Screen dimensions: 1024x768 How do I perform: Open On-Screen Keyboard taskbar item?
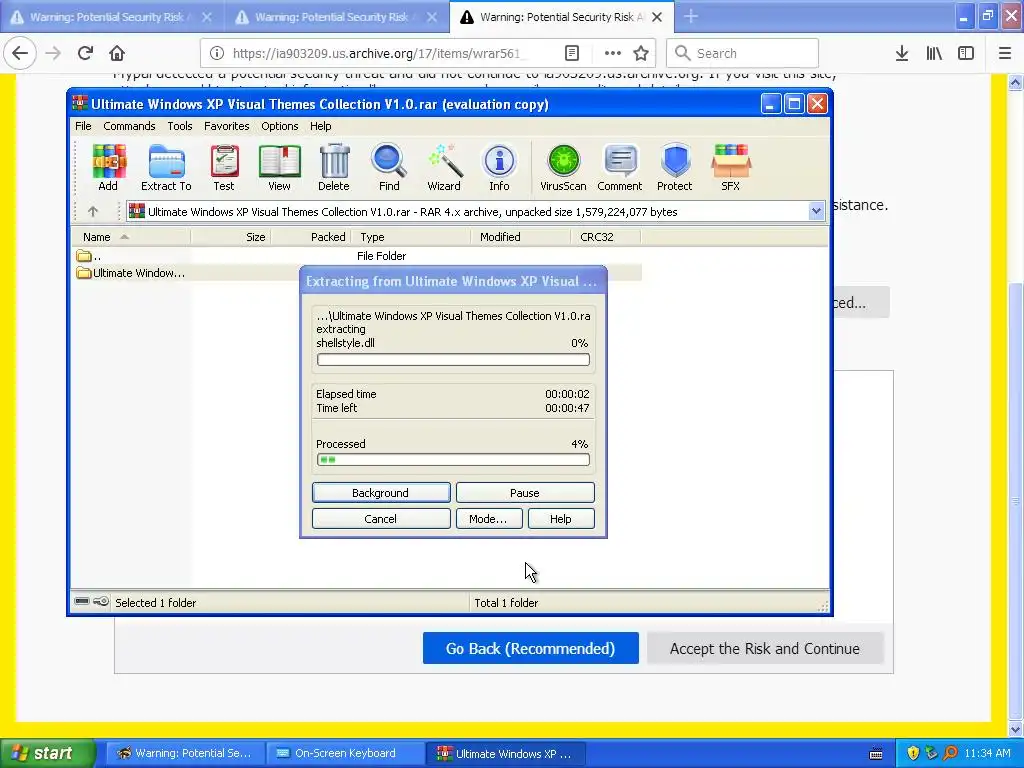click(345, 753)
